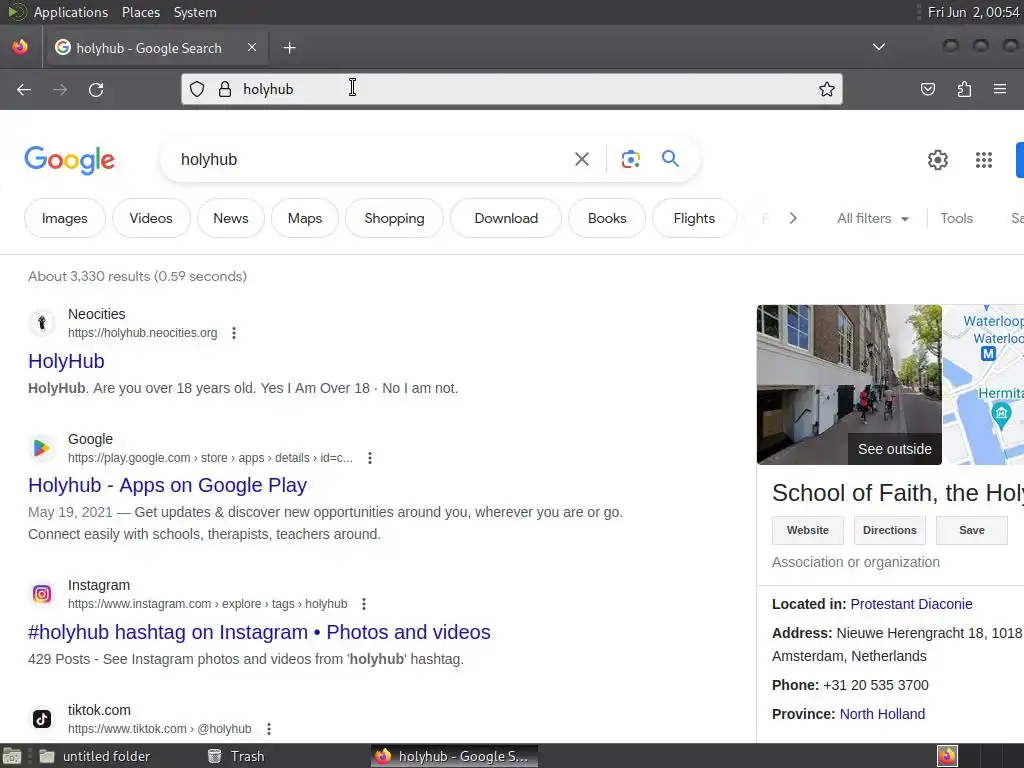Open options menu for the Google Play result

pyautogui.click(x=370, y=458)
